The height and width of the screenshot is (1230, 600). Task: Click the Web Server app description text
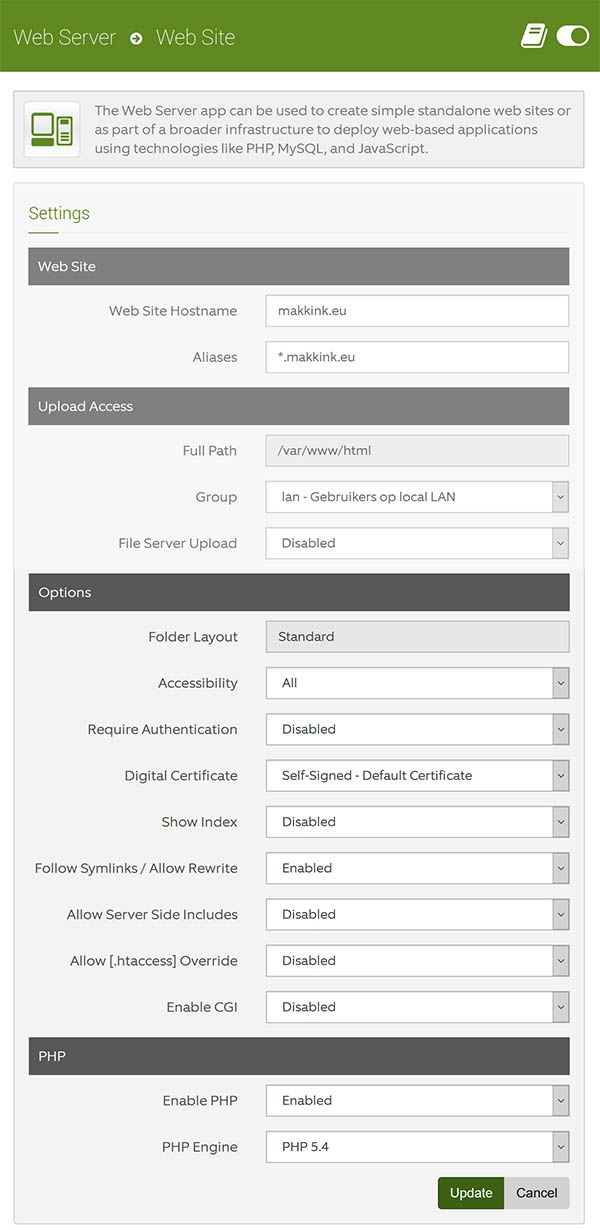tap(333, 130)
